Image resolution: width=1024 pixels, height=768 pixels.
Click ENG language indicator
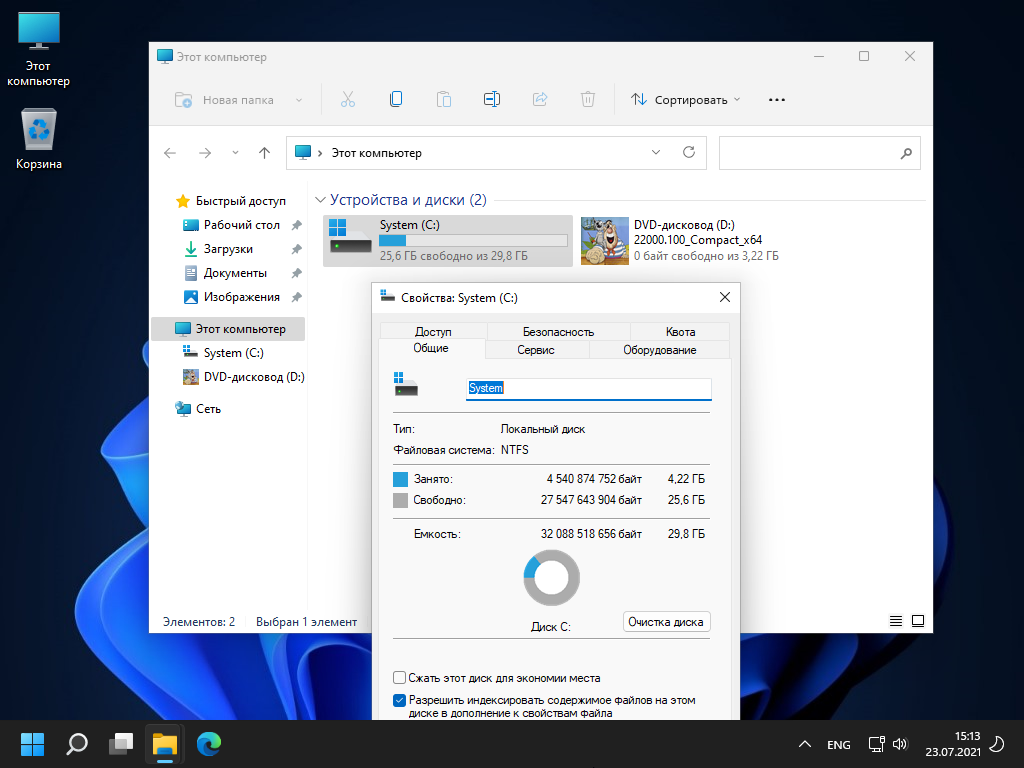[839, 744]
